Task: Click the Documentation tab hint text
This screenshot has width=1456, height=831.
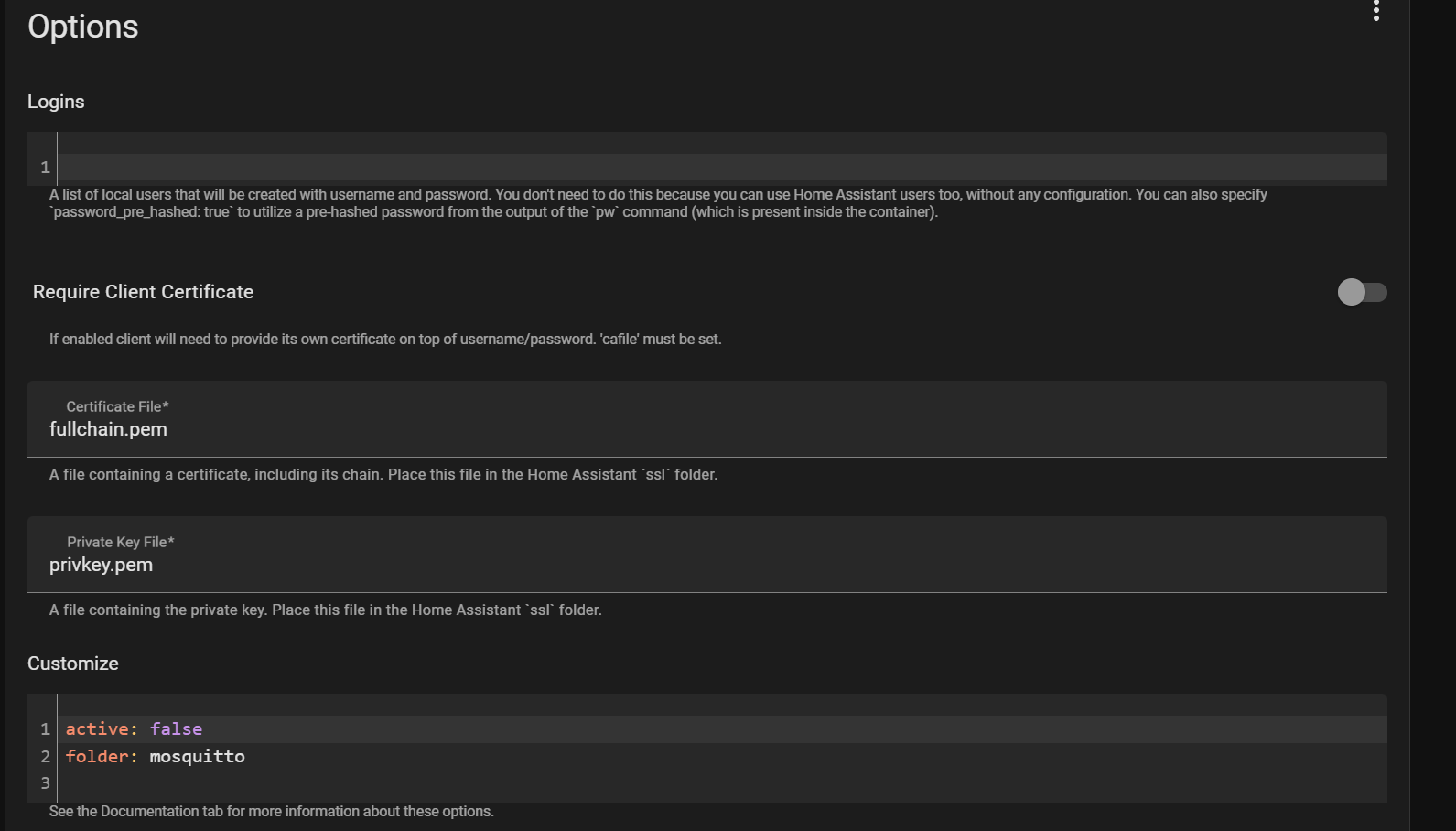Action: (x=271, y=812)
